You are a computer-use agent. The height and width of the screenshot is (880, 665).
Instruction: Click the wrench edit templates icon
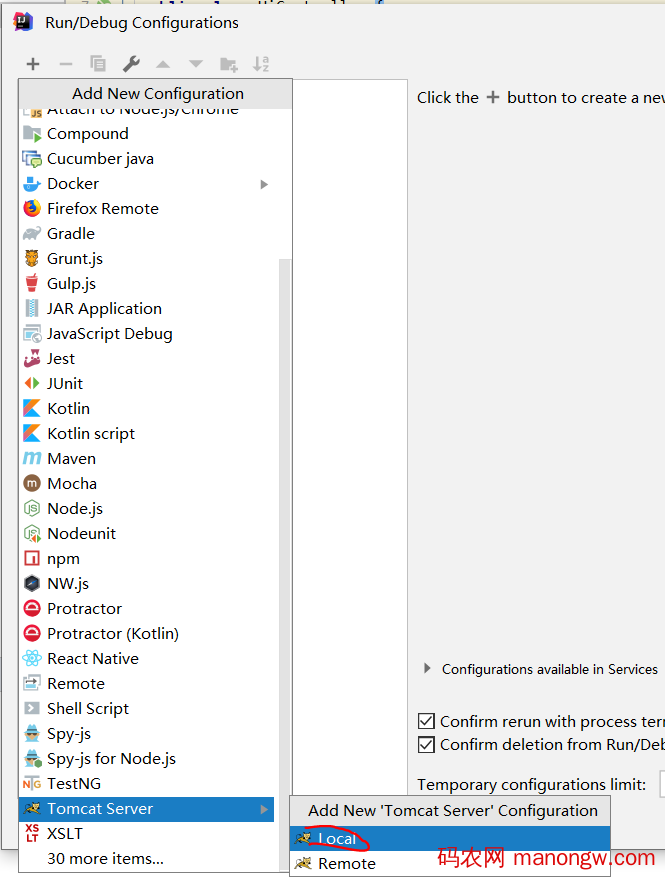[130, 63]
